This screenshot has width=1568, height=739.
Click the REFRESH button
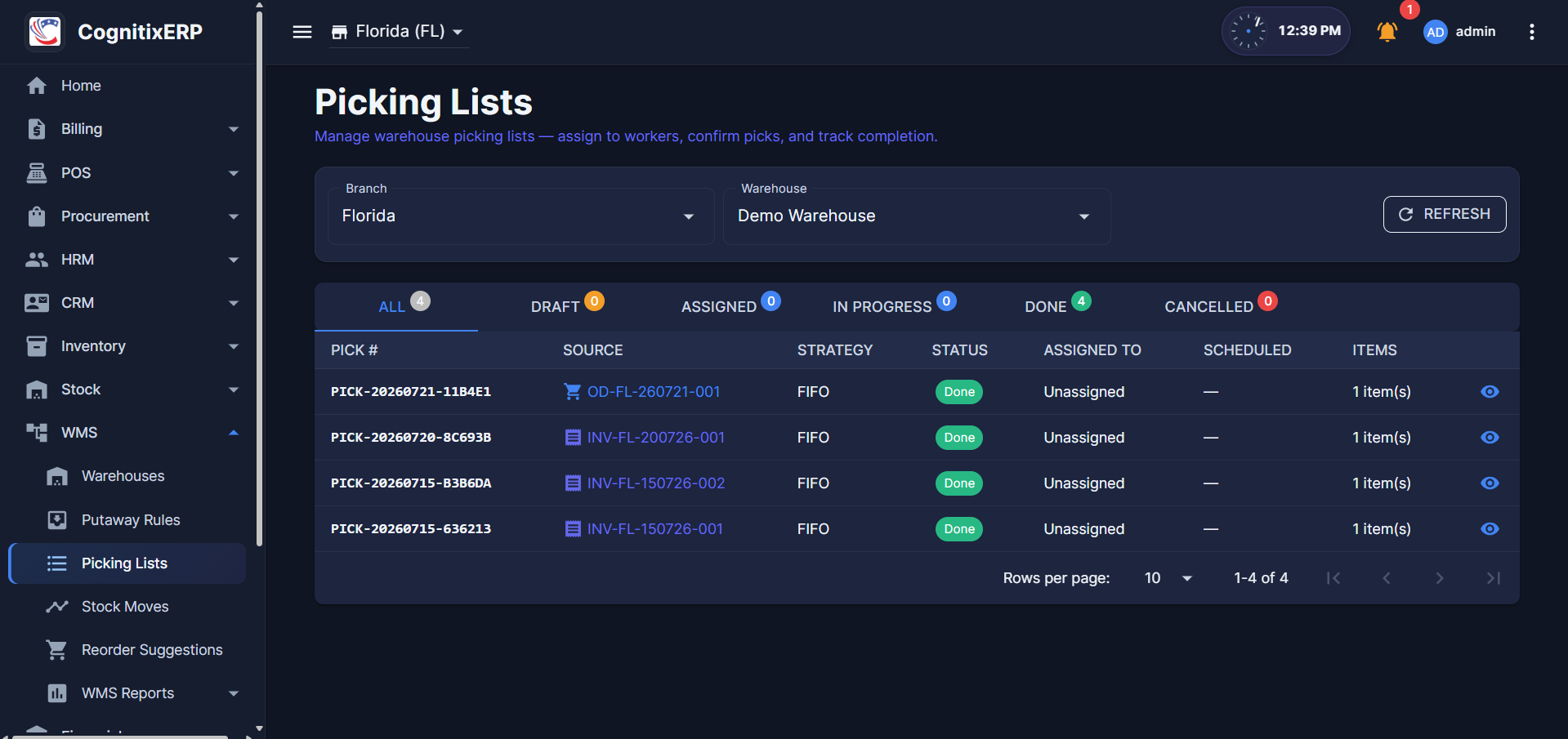tap(1445, 214)
